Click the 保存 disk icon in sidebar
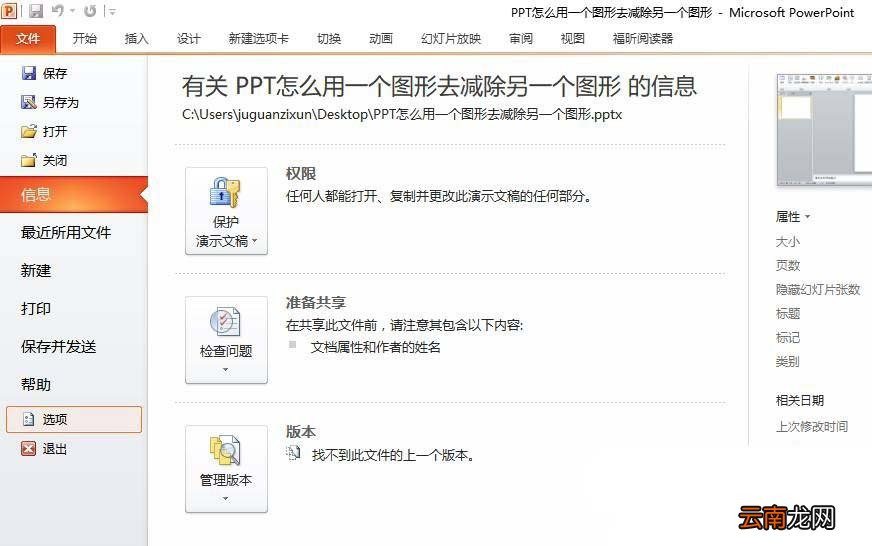Screen dimensions: 872x546 click(x=28, y=73)
